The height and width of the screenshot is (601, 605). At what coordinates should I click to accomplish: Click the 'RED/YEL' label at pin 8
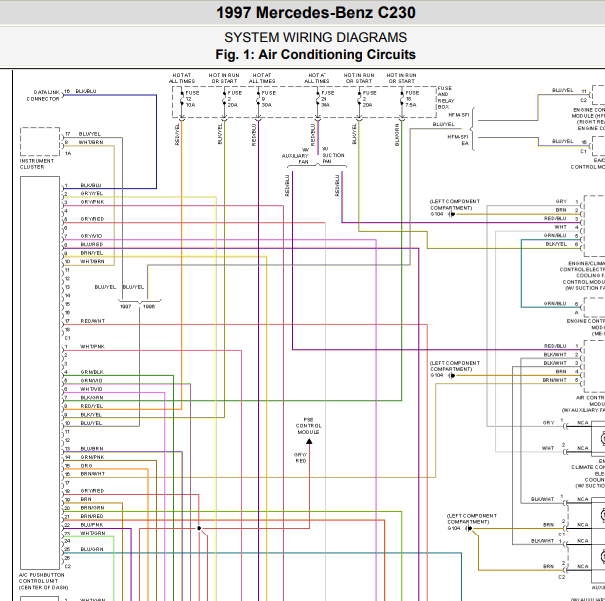[x=92, y=406]
